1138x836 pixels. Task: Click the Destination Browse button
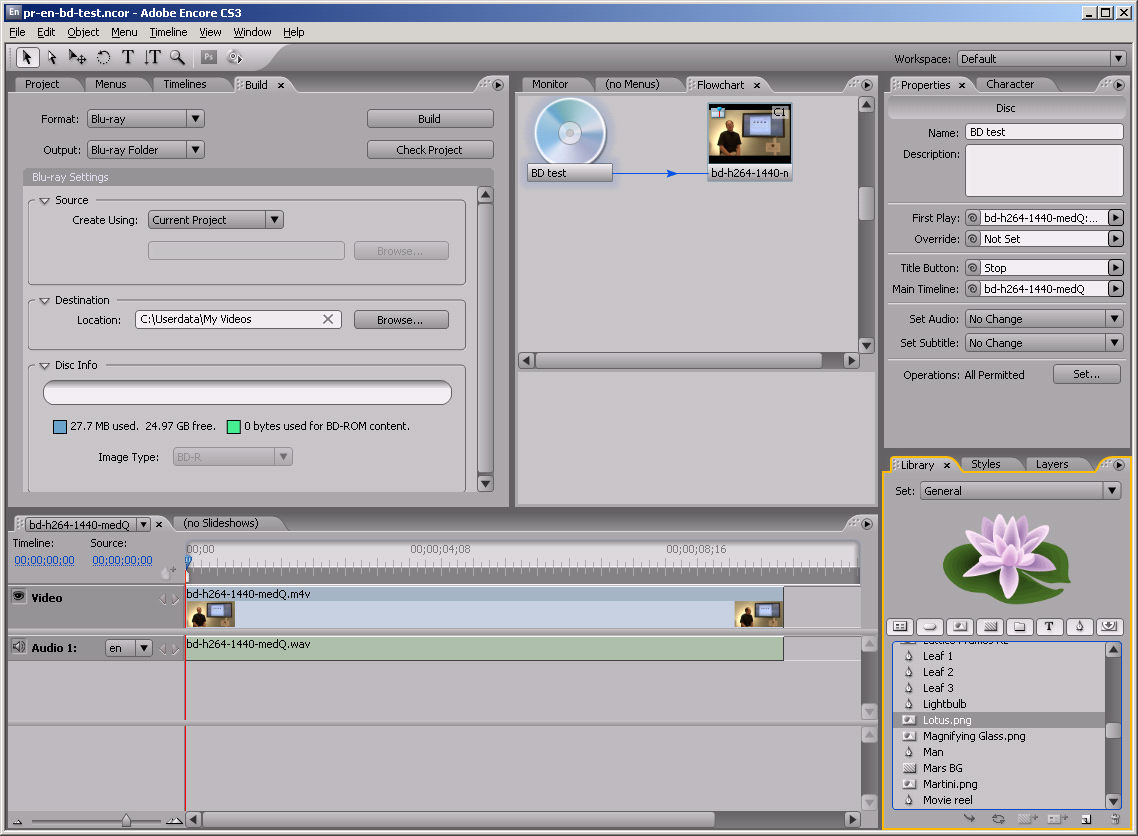pyautogui.click(x=401, y=319)
